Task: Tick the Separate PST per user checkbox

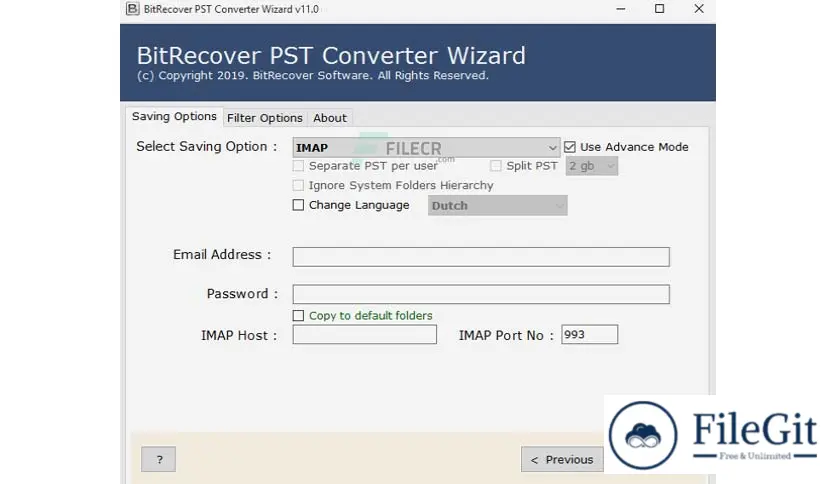Action: pyautogui.click(x=299, y=166)
